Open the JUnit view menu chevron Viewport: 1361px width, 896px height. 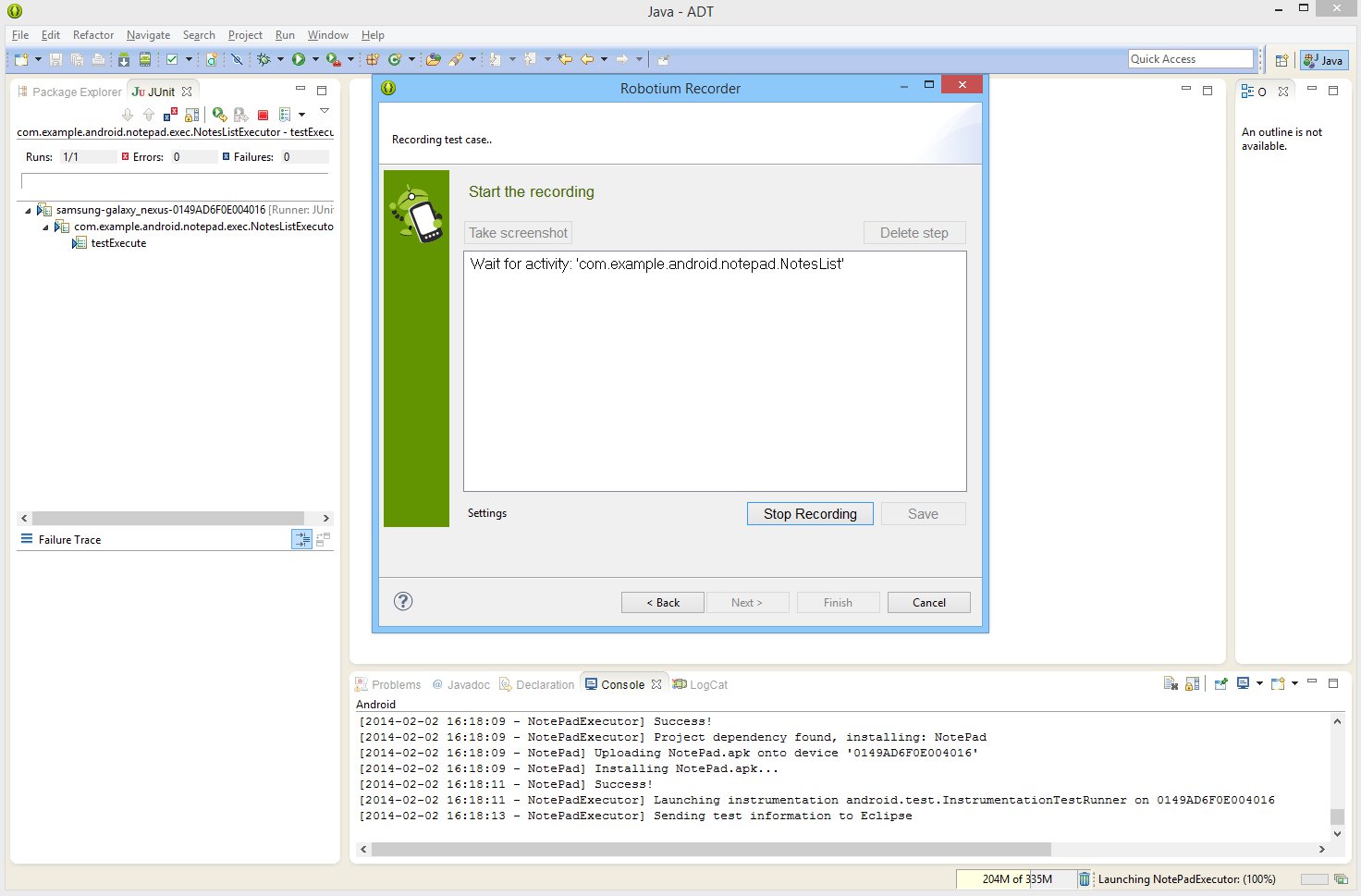pyautogui.click(x=325, y=111)
